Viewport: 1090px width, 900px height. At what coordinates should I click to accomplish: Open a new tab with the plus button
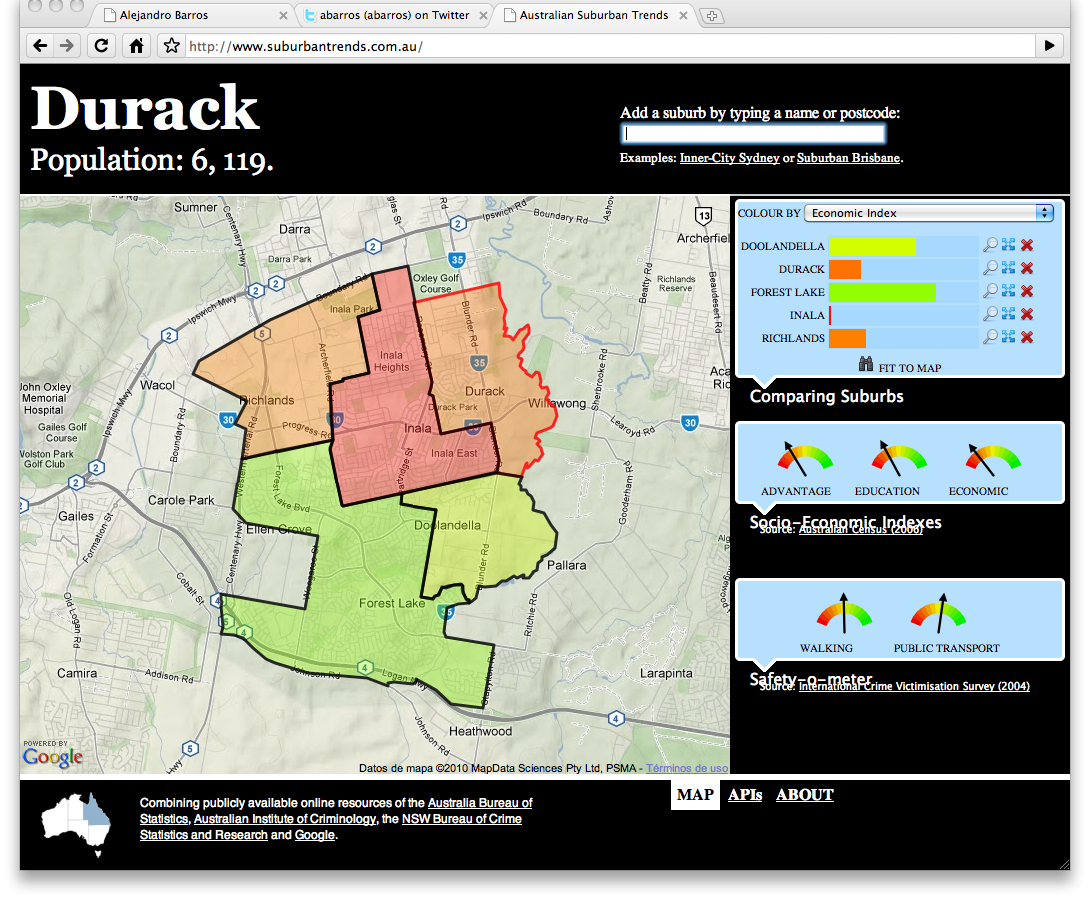click(712, 16)
